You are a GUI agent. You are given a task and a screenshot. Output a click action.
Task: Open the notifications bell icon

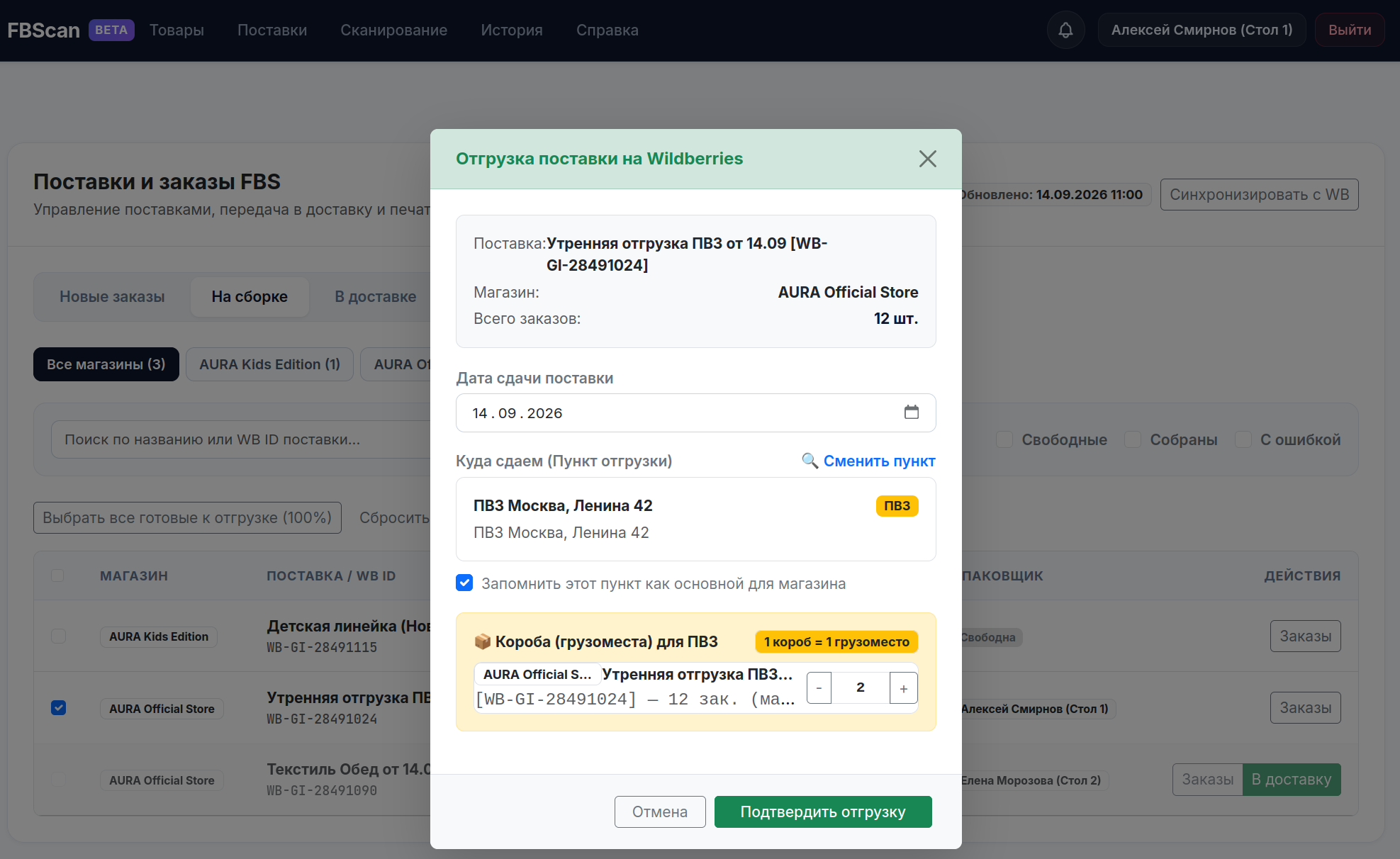pos(1065,30)
